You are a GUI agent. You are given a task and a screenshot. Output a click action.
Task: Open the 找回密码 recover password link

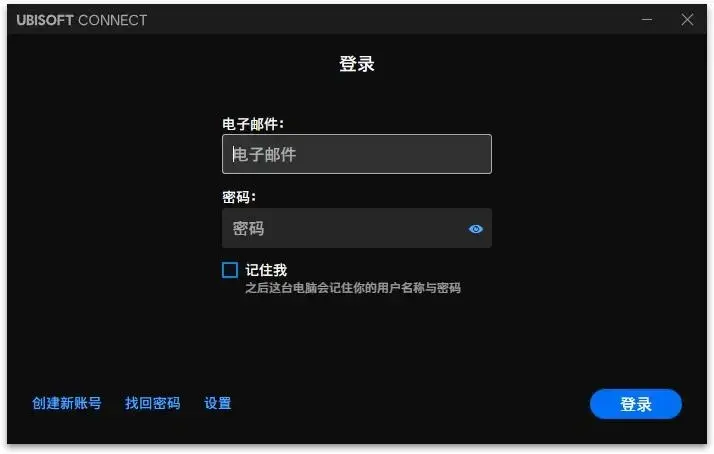tap(153, 403)
